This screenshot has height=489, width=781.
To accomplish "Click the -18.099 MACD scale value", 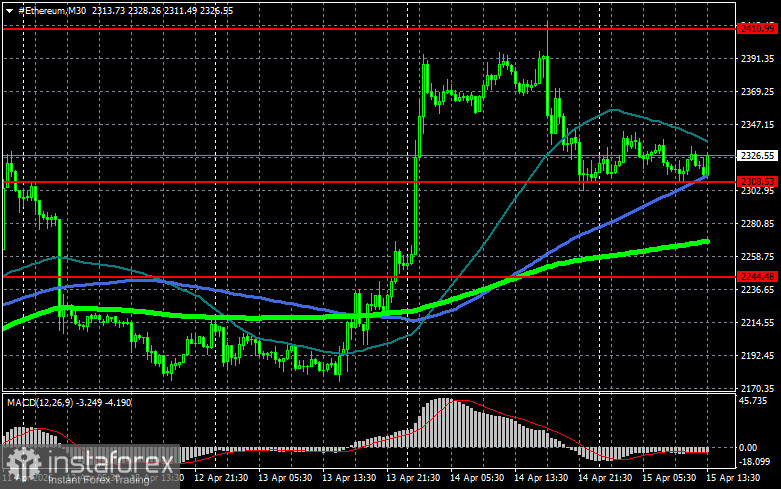I will point(754,462).
